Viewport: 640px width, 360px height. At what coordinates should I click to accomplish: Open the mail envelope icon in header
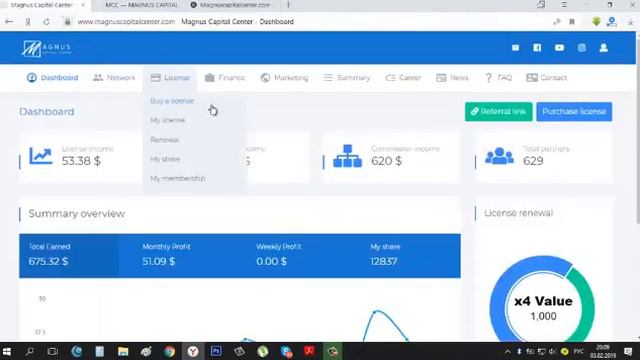516,48
